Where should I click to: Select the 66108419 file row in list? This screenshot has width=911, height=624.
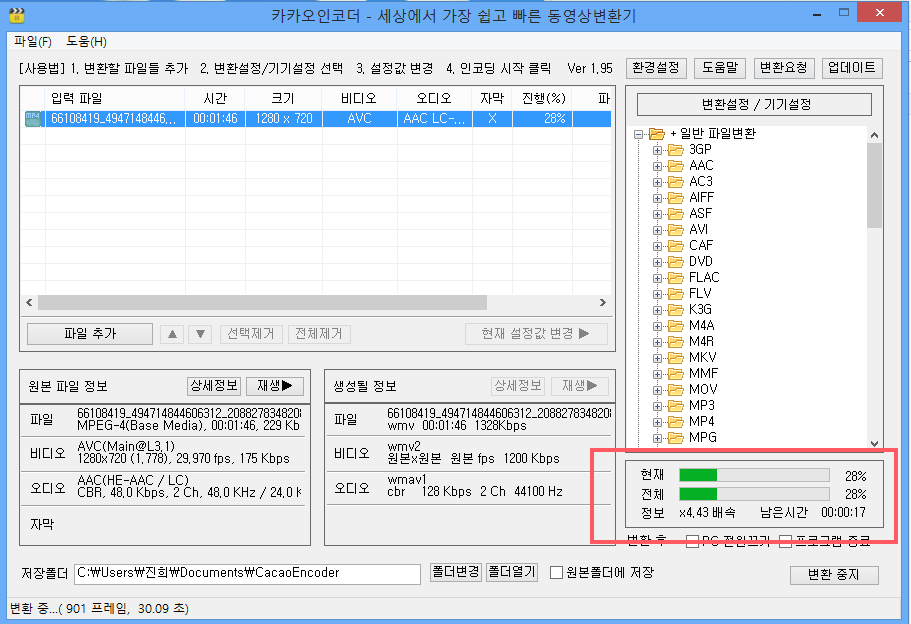318,119
